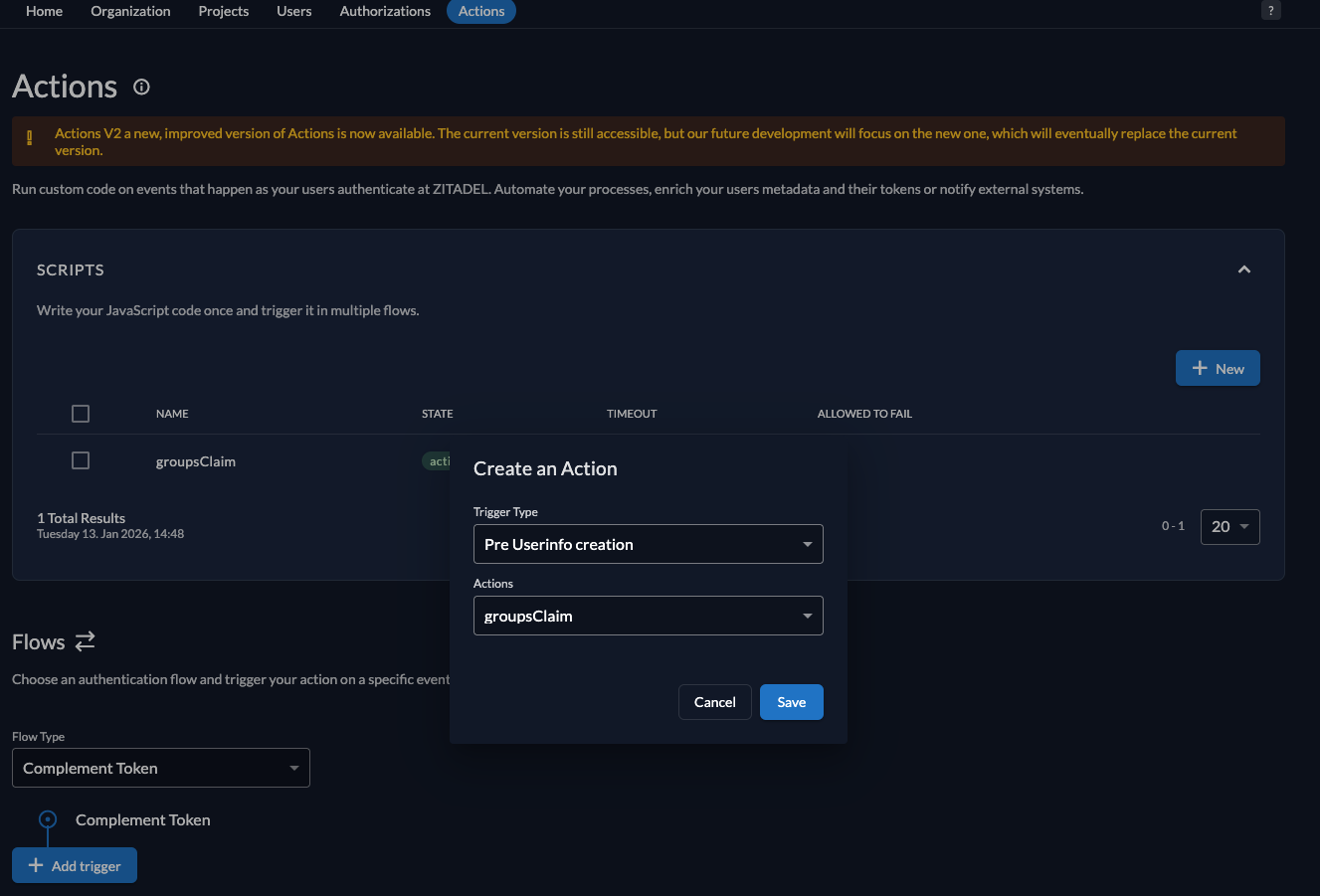1320x896 pixels.
Task: Click the help question mark icon
Action: (1270, 11)
